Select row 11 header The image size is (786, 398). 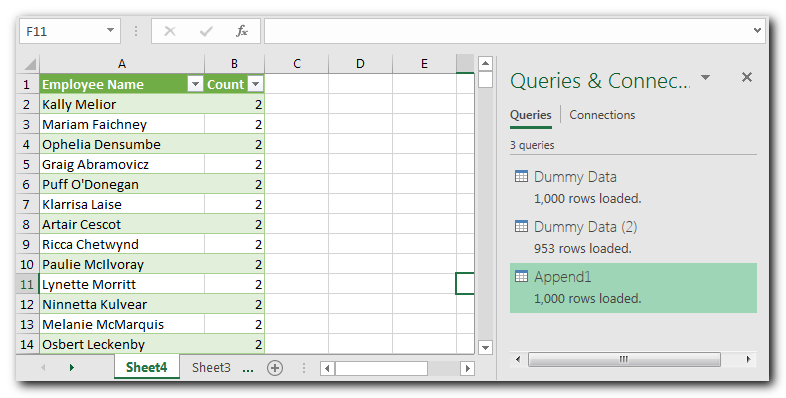coord(27,284)
